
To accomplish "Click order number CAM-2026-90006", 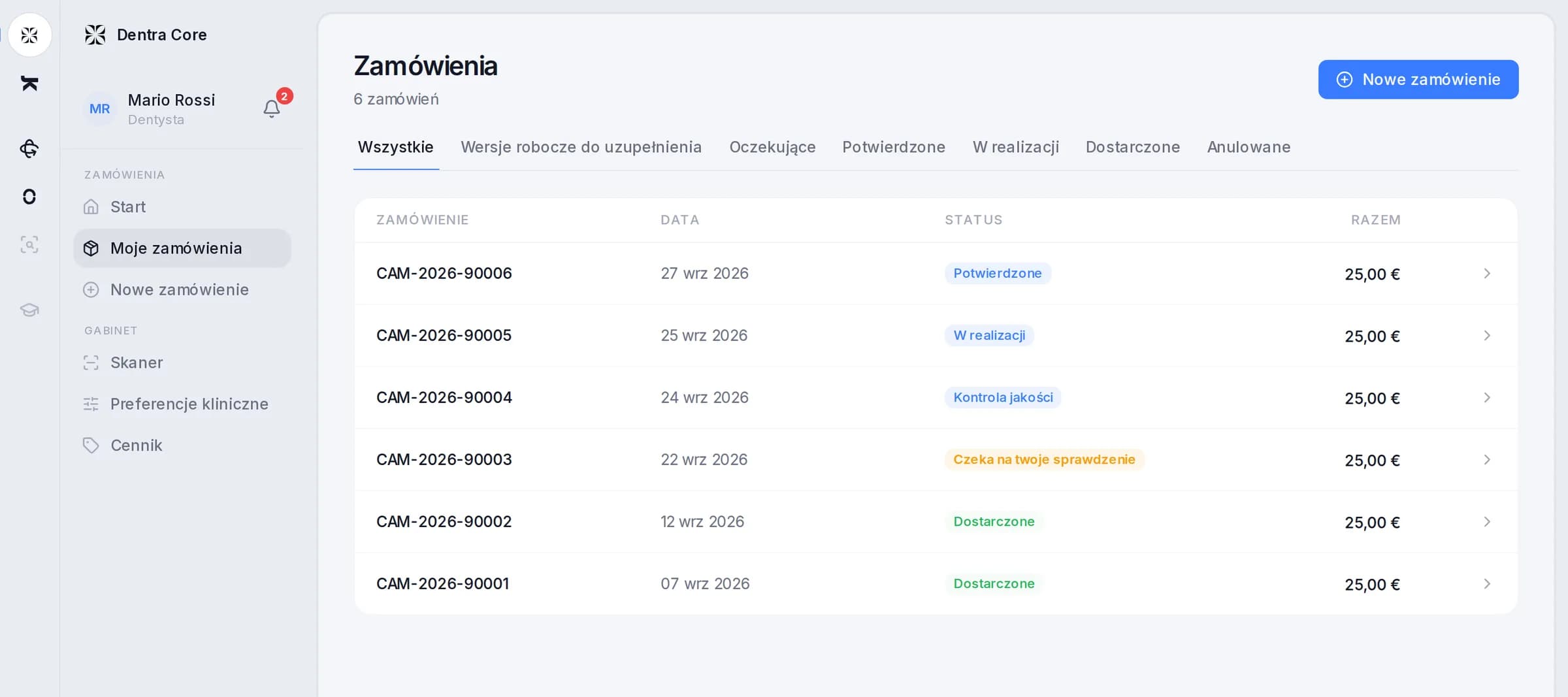I will pyautogui.click(x=444, y=273).
